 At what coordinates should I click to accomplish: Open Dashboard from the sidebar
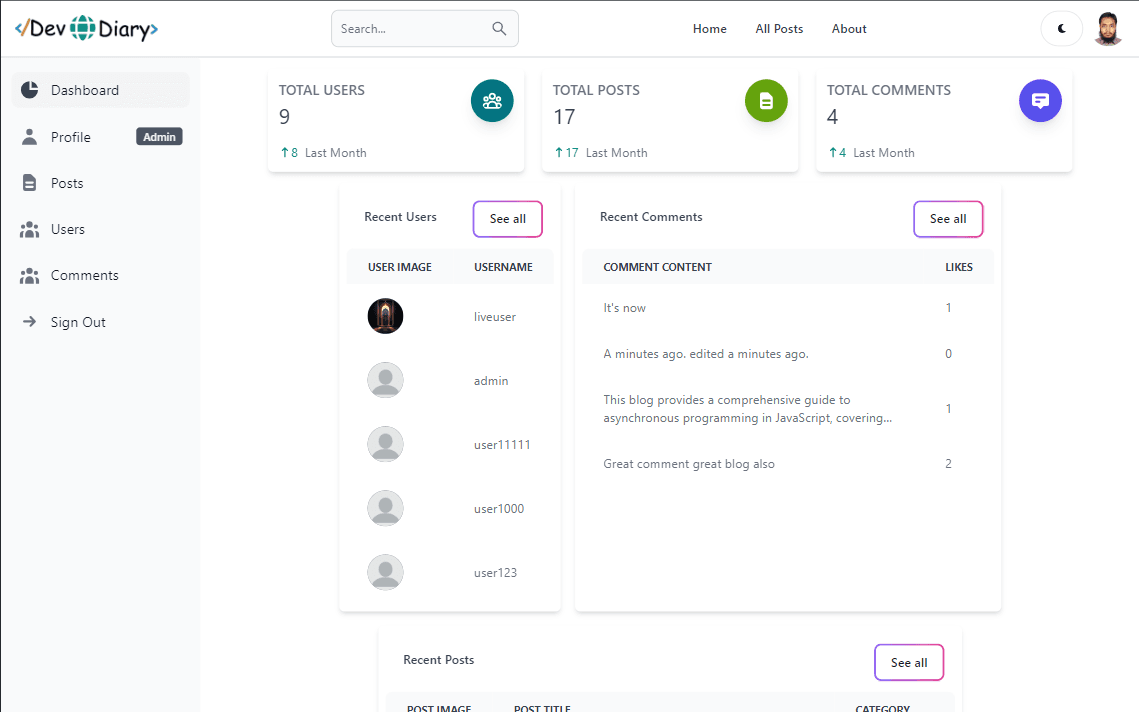[x=85, y=90]
